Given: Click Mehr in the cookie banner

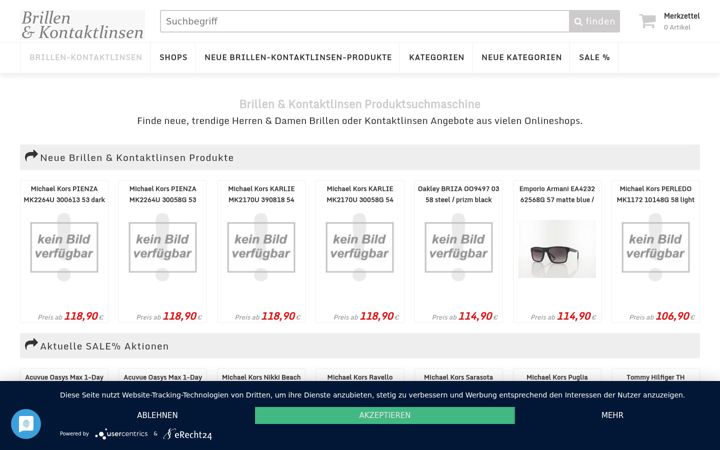Looking at the screenshot, I should click(613, 415).
